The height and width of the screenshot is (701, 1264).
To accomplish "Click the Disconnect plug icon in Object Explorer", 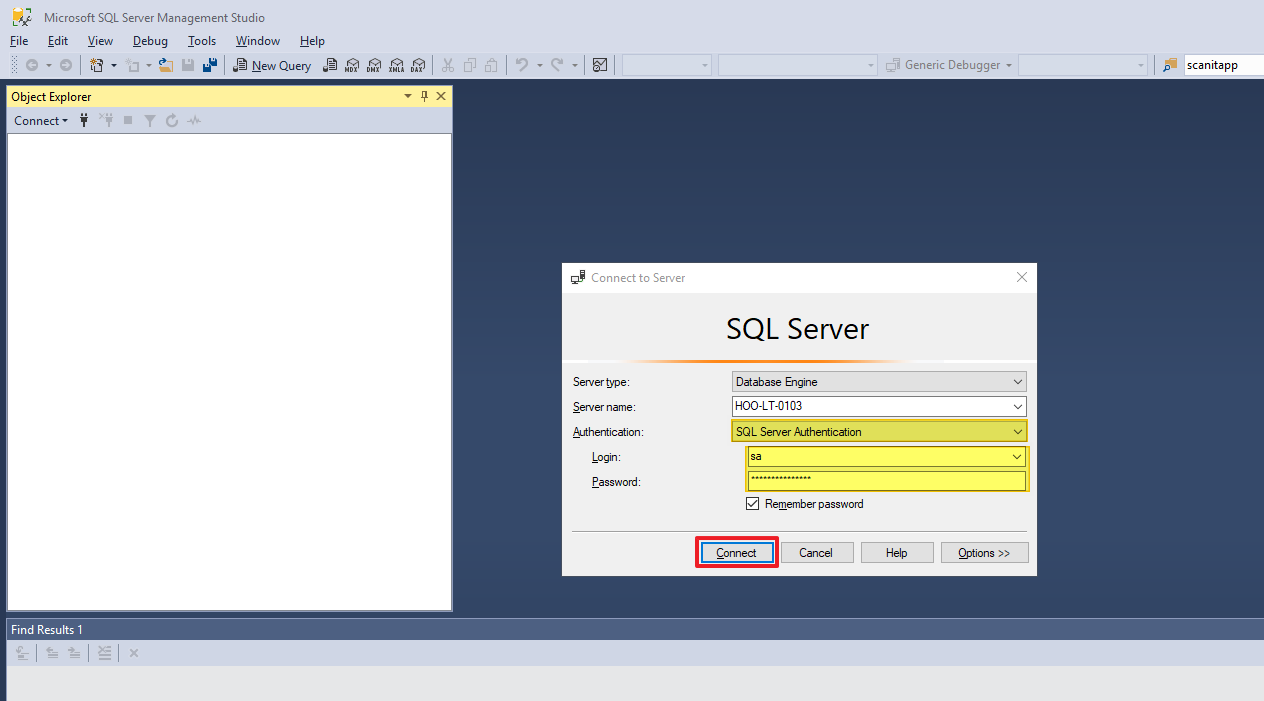I will pyautogui.click(x=105, y=120).
